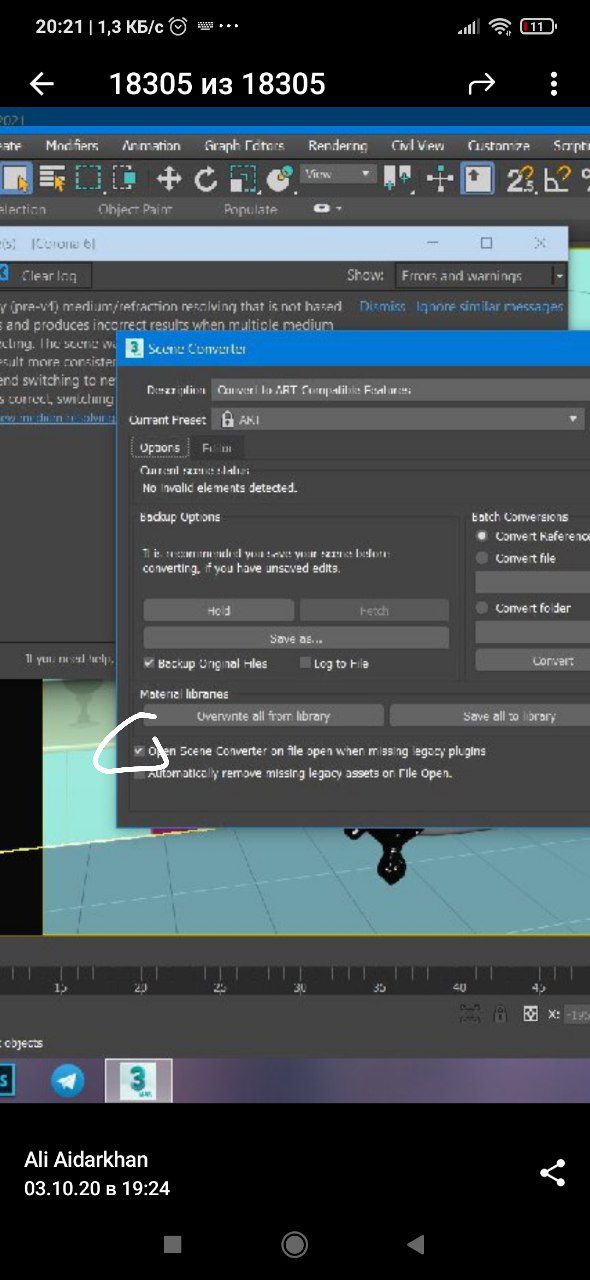Toggle the Angle Snap icon
Viewport: 590px width, 1280px height.
pos(557,179)
